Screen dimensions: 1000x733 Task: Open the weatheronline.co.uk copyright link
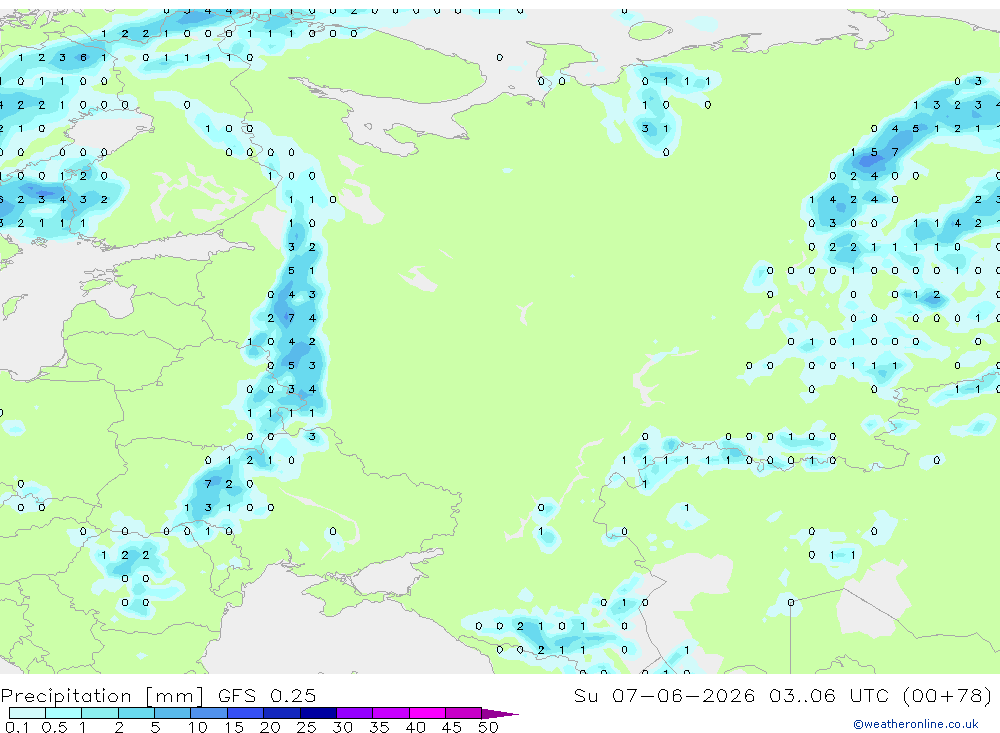915,724
